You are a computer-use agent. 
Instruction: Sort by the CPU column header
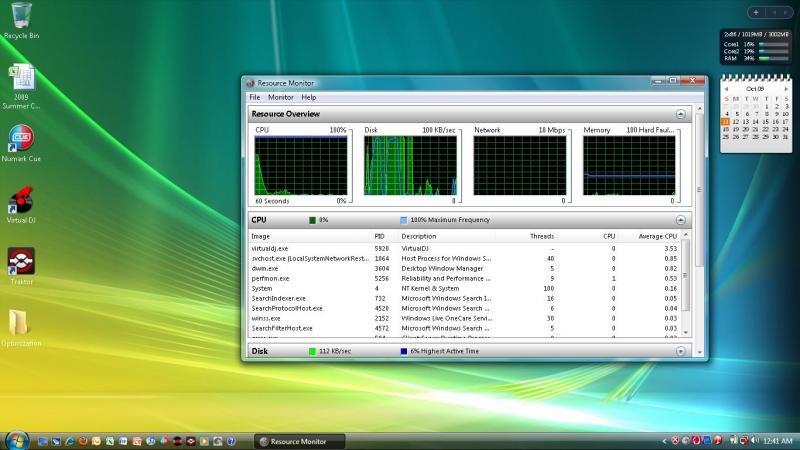[x=587, y=236]
